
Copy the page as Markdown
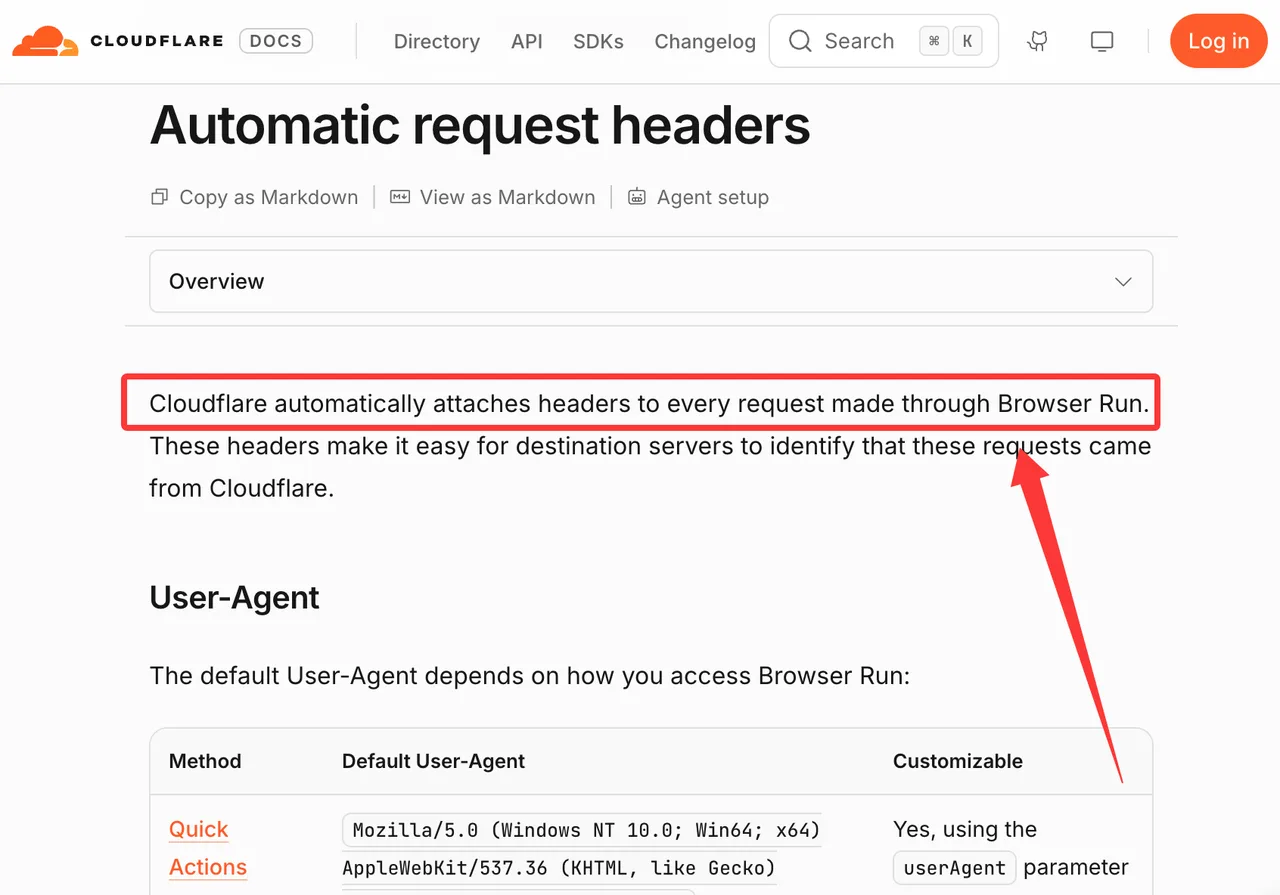coord(254,197)
